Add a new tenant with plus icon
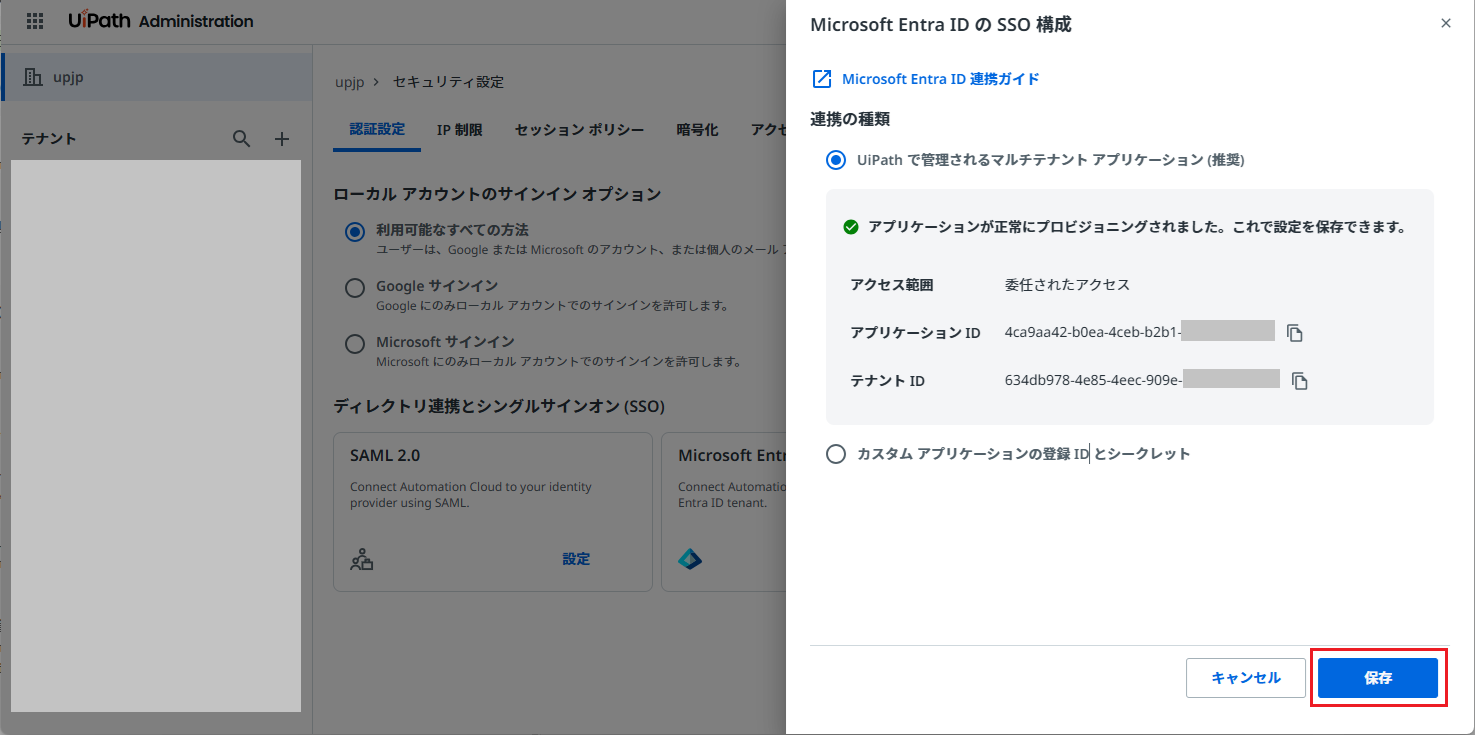The height and width of the screenshot is (735, 1475). tap(282, 139)
